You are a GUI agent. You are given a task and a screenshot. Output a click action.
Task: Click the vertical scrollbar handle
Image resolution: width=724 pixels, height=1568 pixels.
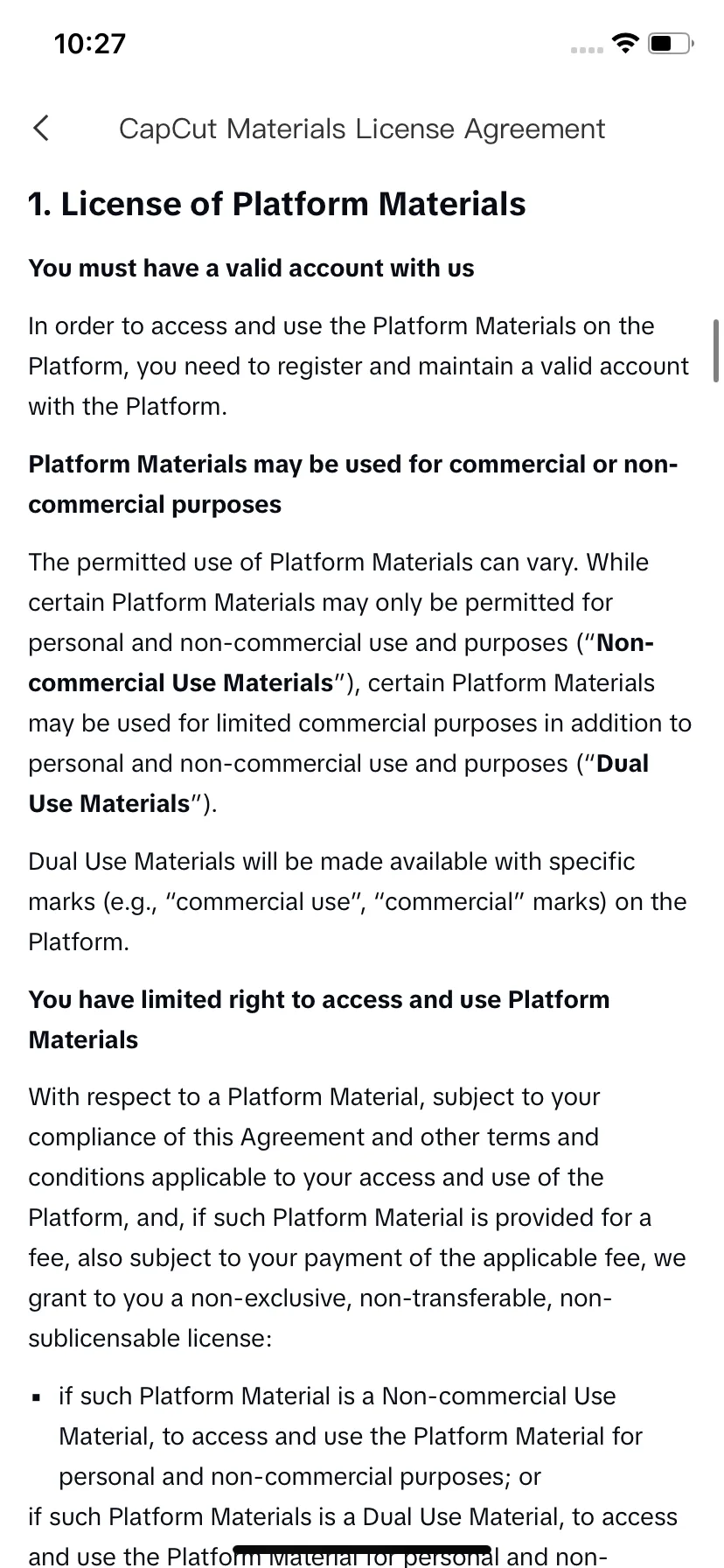716,351
